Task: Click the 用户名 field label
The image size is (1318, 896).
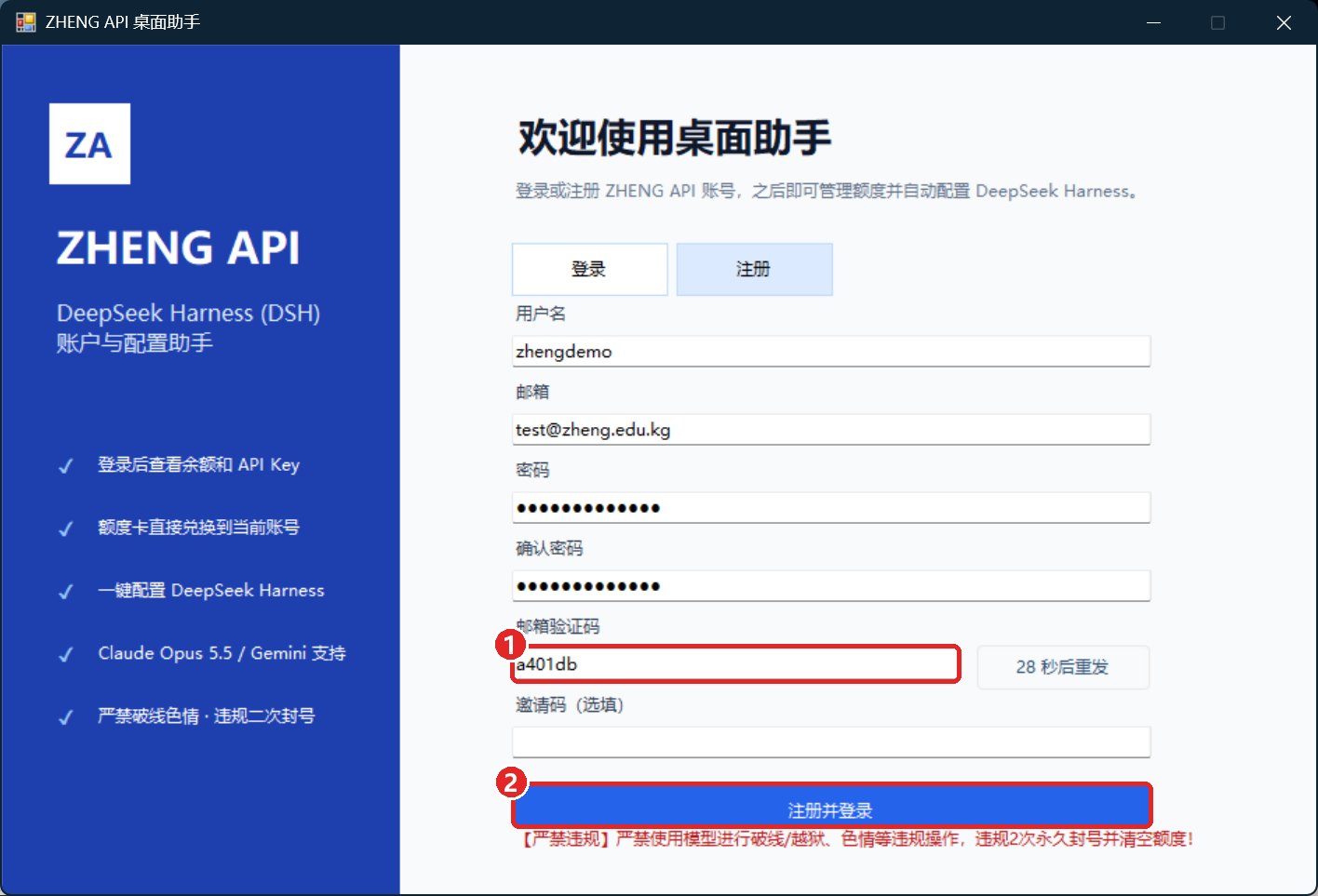Action: tap(541, 314)
